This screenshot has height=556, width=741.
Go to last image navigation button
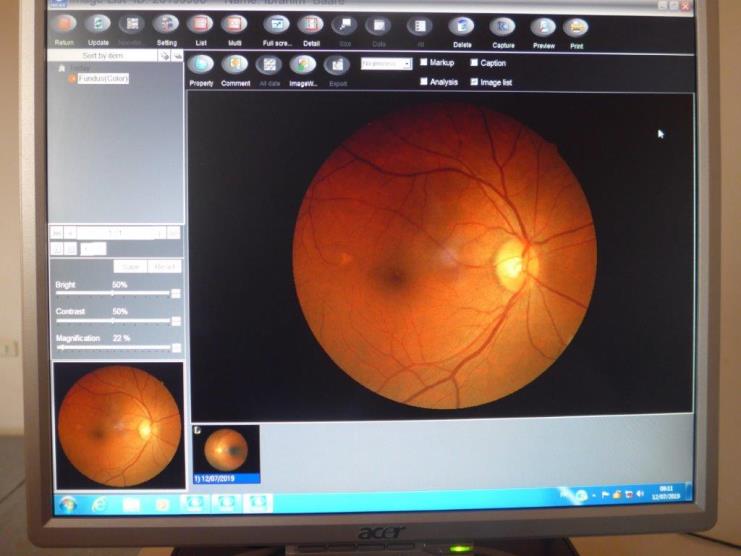[x=173, y=233]
